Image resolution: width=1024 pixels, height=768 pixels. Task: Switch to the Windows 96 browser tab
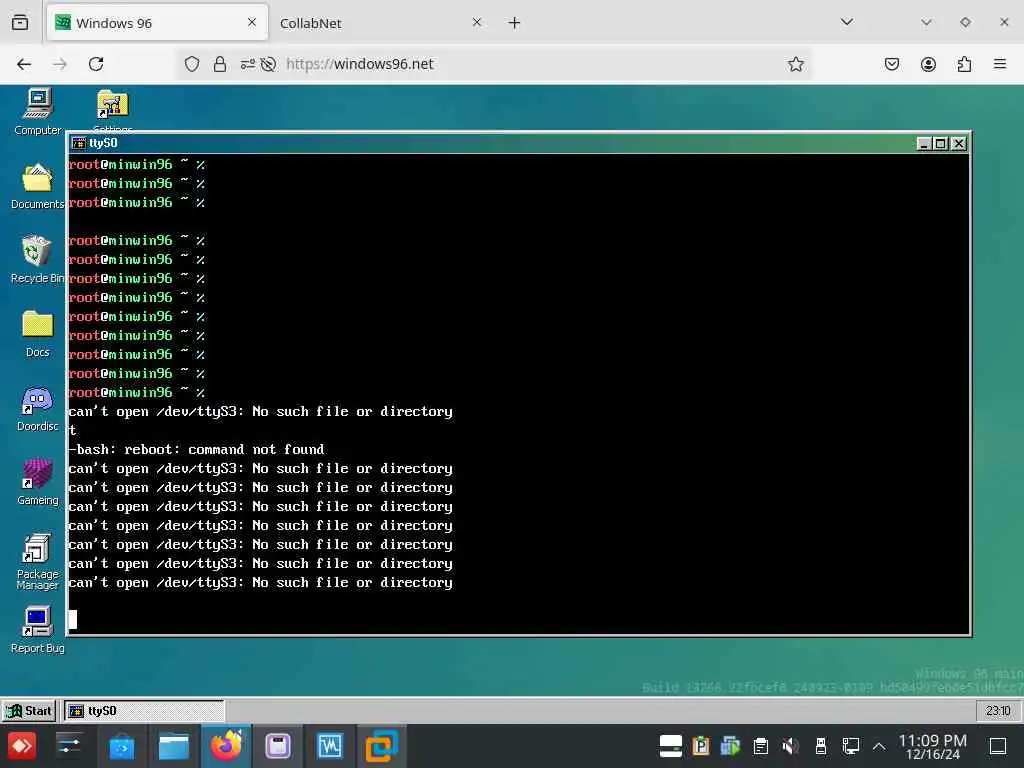[157, 23]
